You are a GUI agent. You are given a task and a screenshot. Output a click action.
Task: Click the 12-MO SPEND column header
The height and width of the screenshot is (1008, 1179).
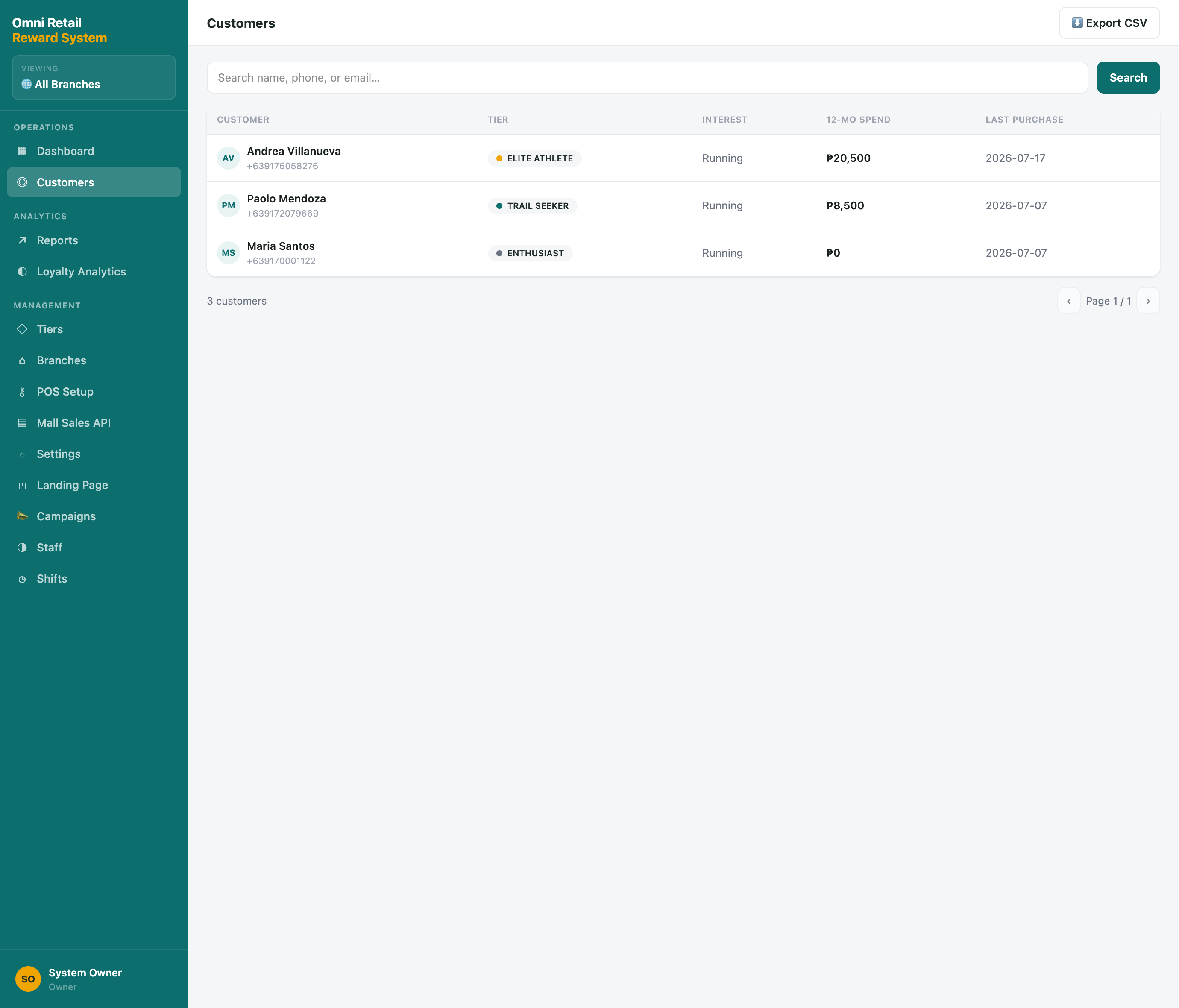[x=858, y=120]
